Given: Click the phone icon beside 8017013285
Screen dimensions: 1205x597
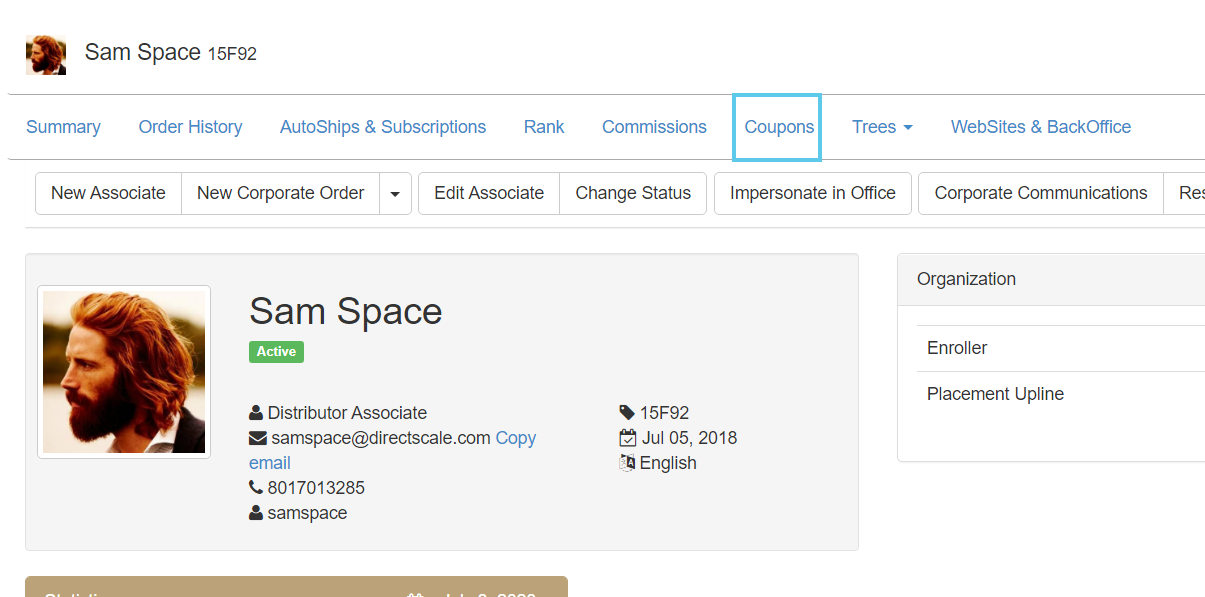Looking at the screenshot, I should click(256, 488).
